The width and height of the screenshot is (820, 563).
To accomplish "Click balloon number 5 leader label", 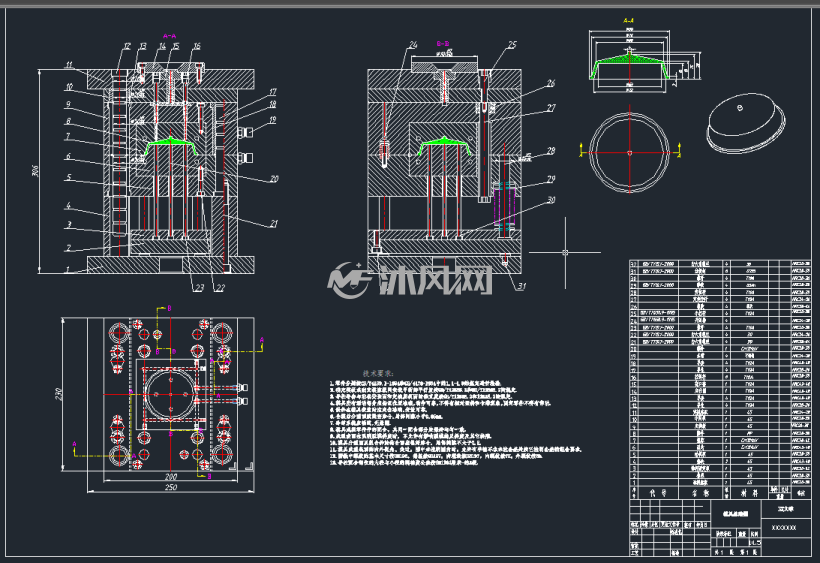I will point(69,177).
